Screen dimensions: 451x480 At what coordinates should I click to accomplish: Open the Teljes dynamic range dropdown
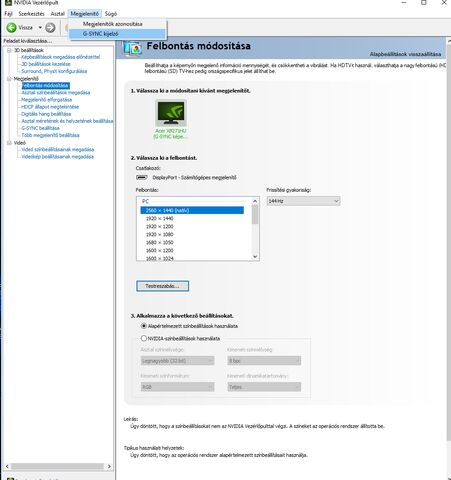[x=264, y=387]
